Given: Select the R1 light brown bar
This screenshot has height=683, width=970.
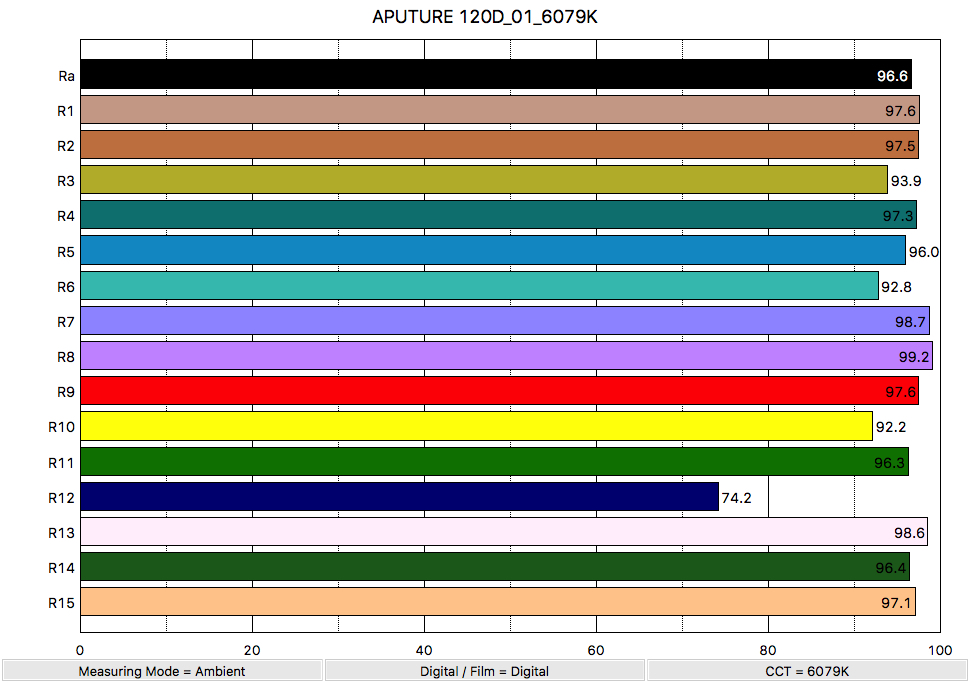Looking at the screenshot, I should [499, 110].
